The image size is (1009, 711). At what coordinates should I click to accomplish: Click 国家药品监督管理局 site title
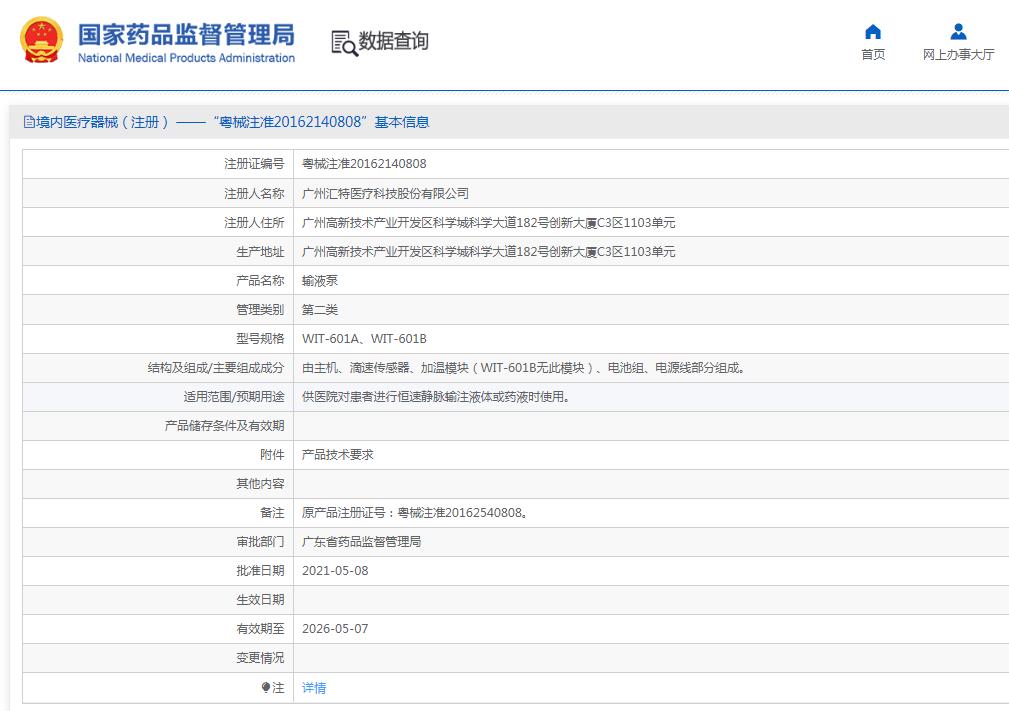pos(186,35)
